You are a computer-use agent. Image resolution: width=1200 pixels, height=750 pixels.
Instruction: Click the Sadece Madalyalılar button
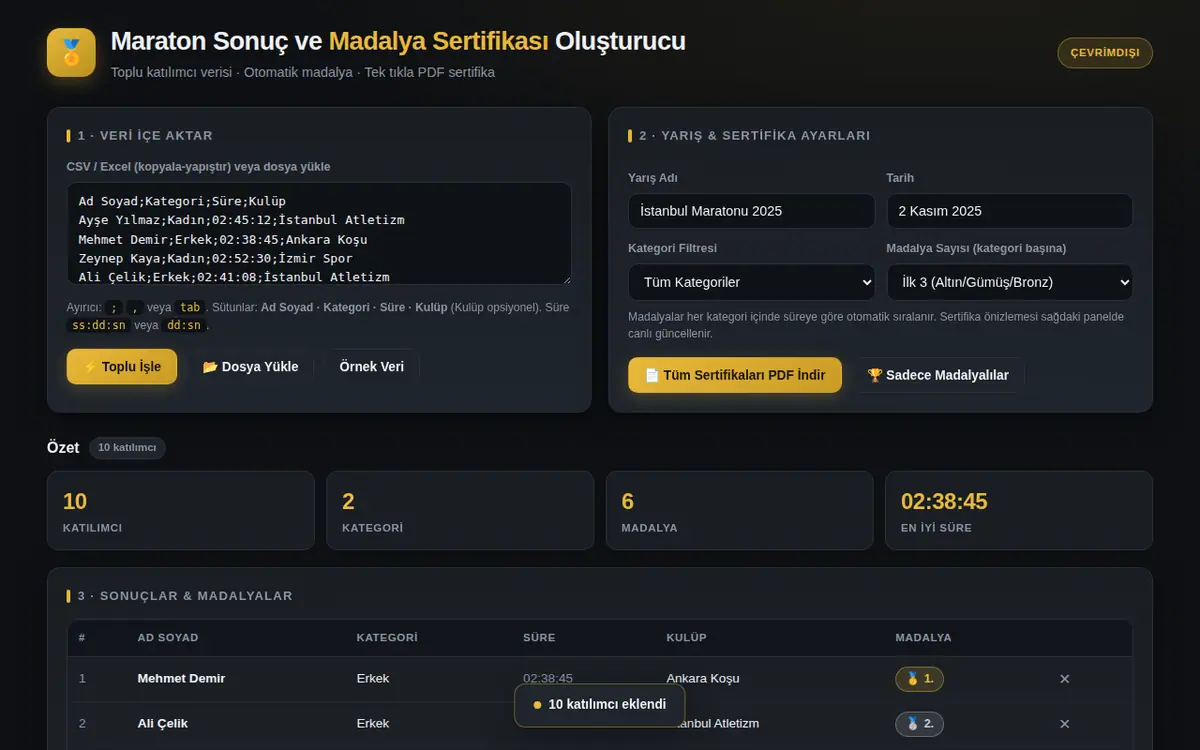tap(938, 375)
